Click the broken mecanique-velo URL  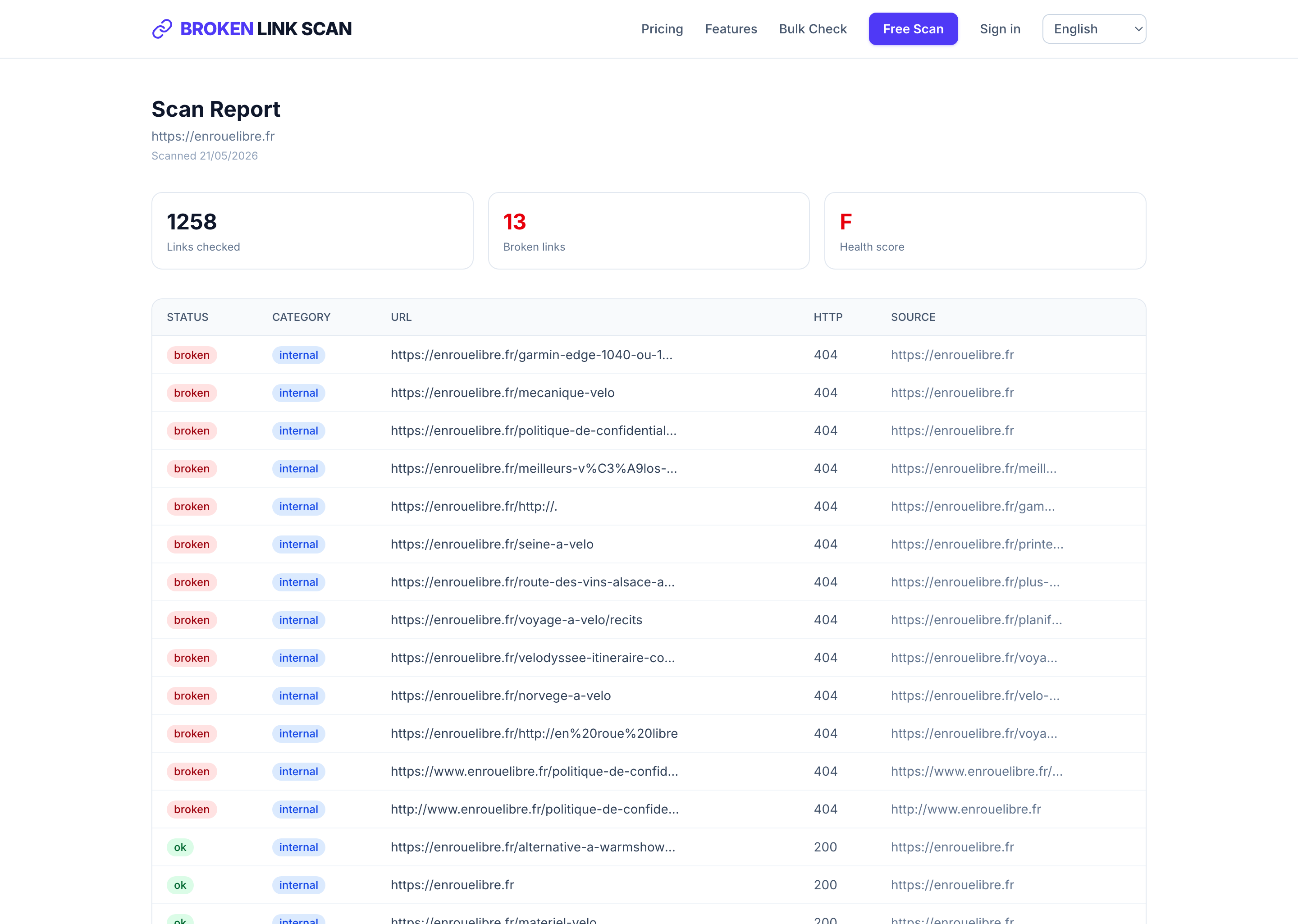(x=502, y=393)
